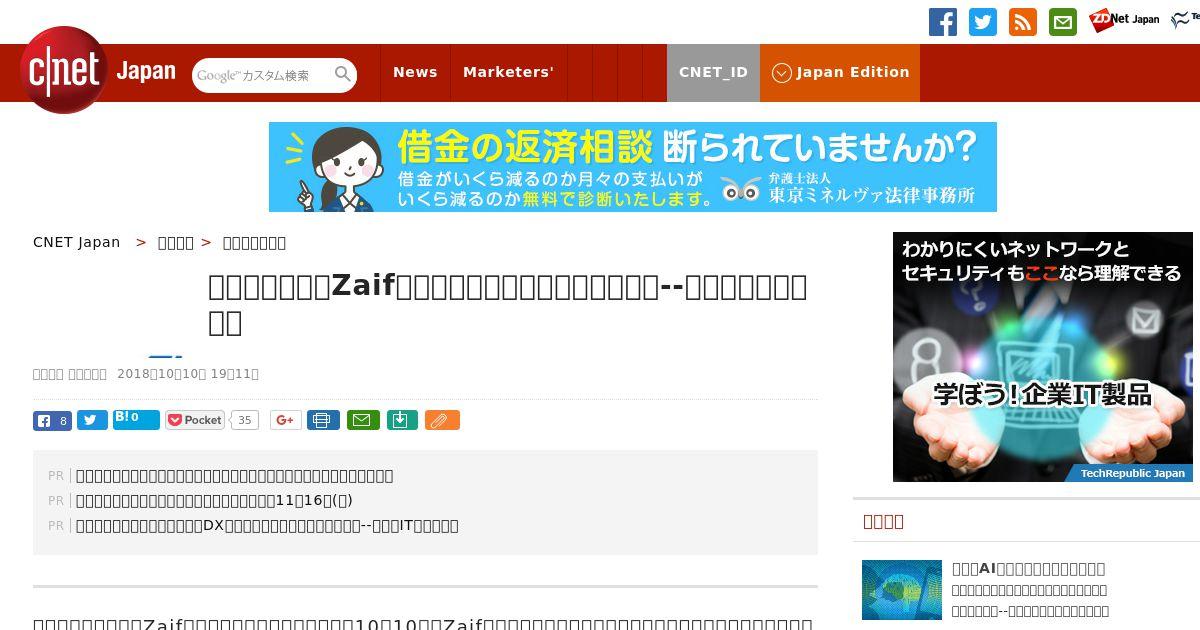The width and height of the screenshot is (1200, 630).
Task: Click inside the Google custom search field
Action: 262,75
